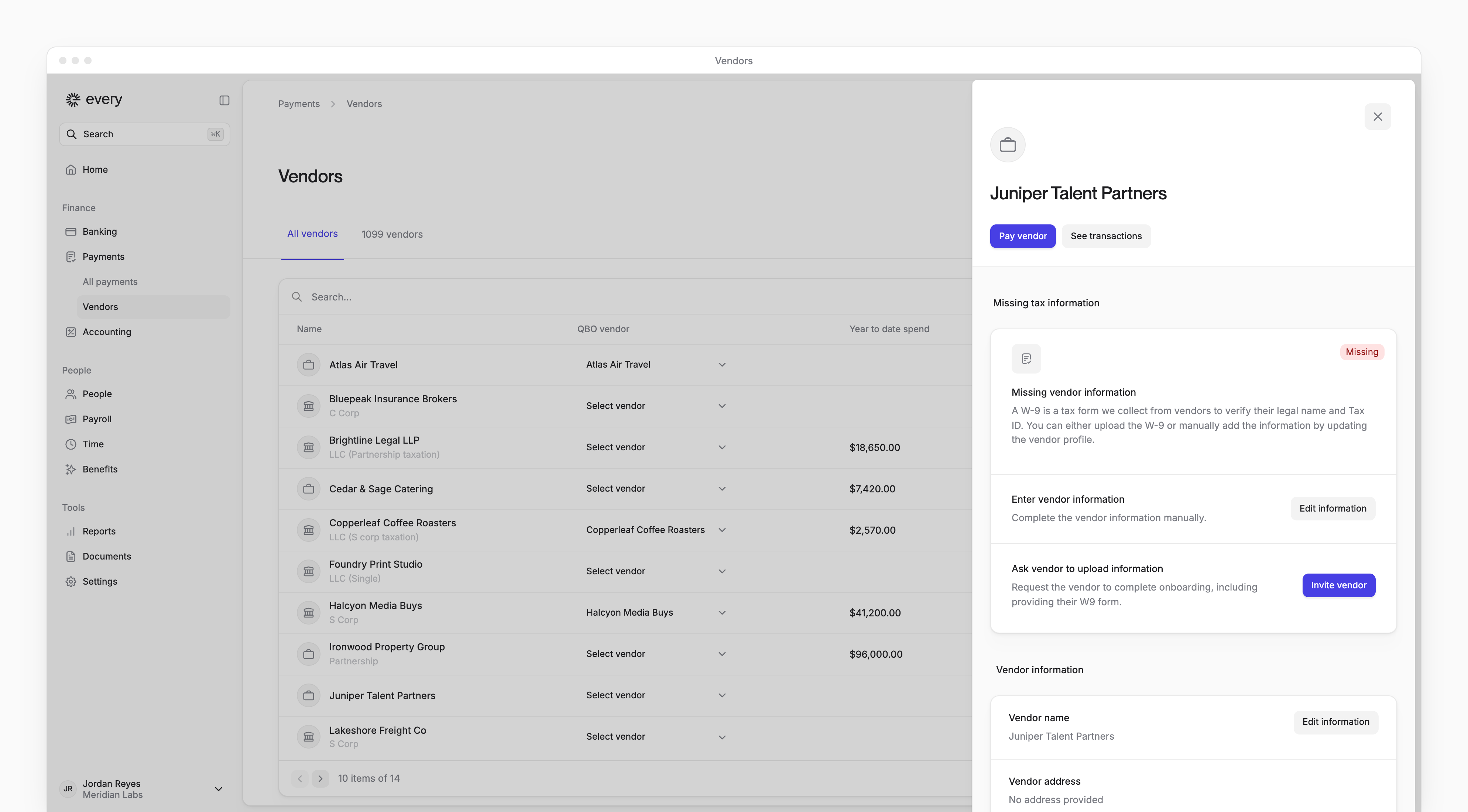Screen dimensions: 1468x812
Task: Open Payroll in the sidebar
Action: [x=145, y=419]
